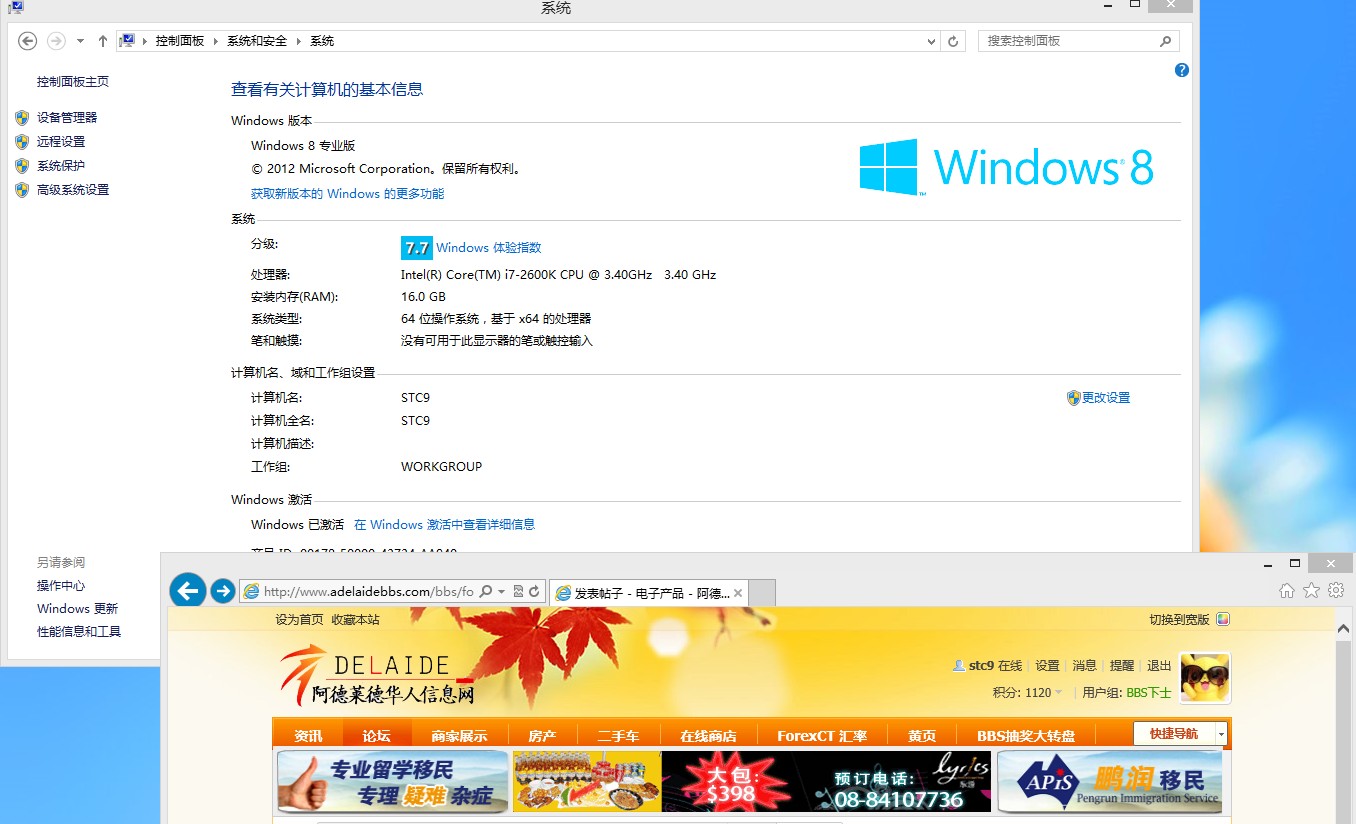
Task: Close the 发表帖子 browser tab
Action: (x=738, y=593)
